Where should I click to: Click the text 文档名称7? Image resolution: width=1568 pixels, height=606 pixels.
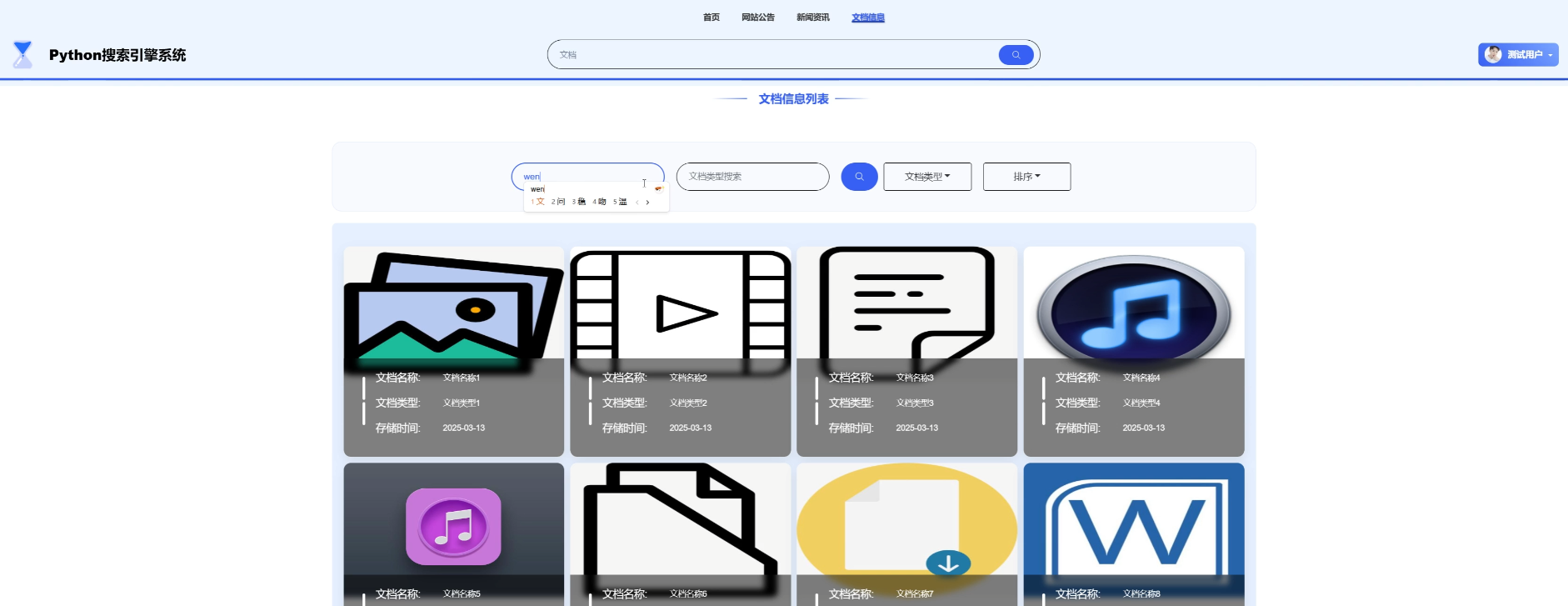click(915, 594)
